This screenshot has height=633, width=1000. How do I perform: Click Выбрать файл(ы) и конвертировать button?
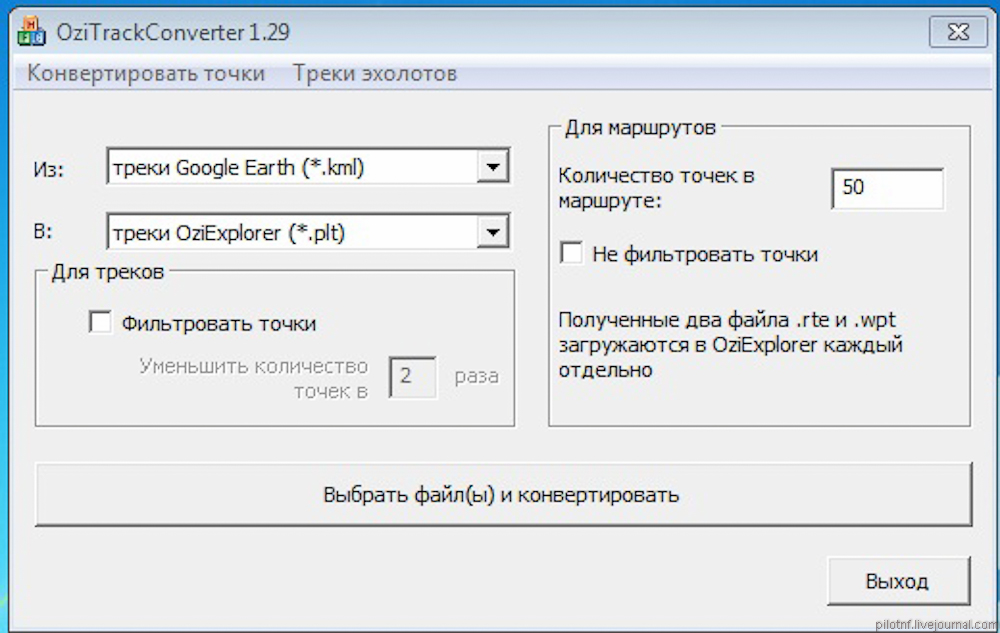point(503,495)
